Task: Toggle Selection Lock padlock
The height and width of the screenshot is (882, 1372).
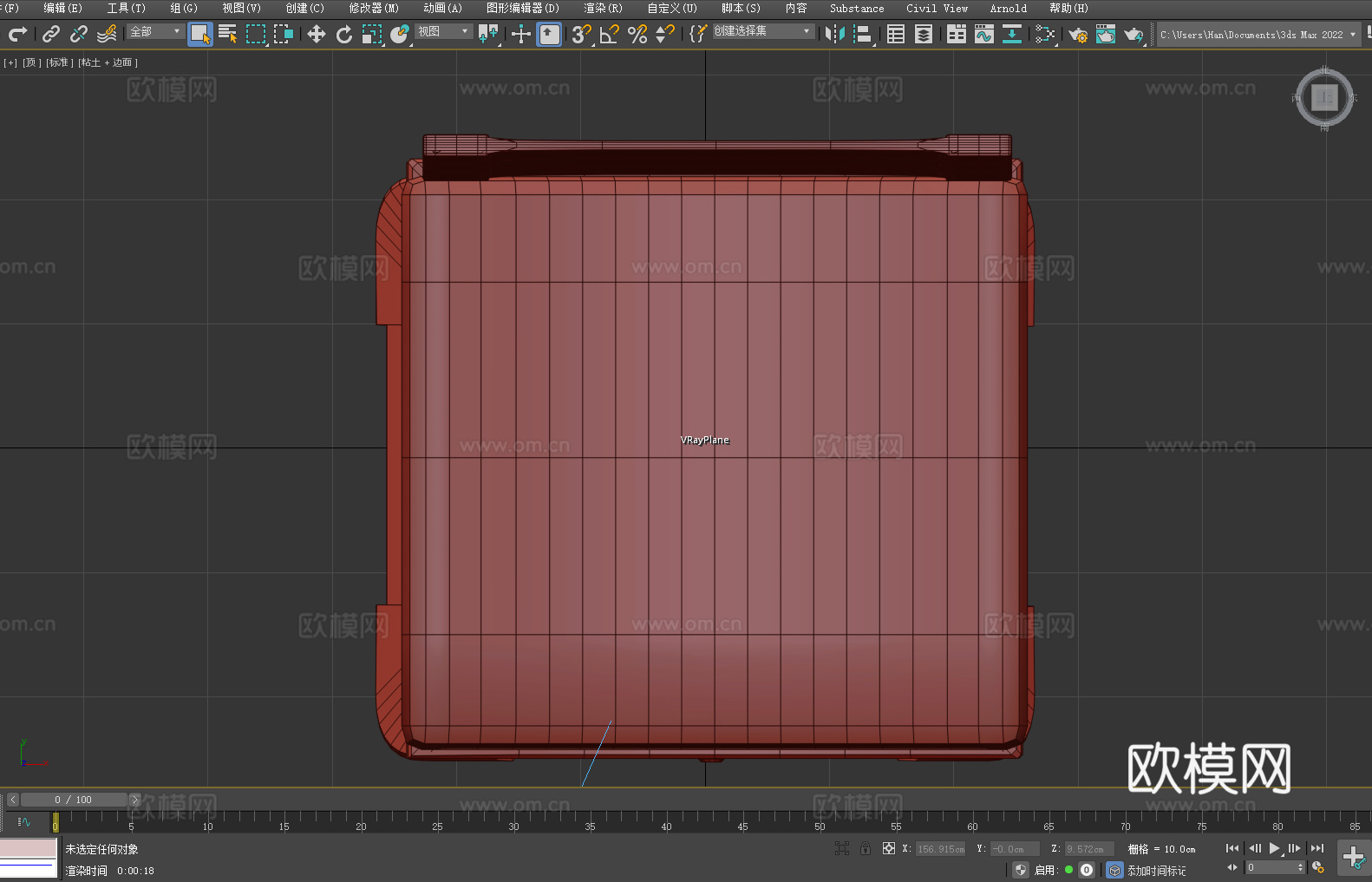Action: click(866, 848)
